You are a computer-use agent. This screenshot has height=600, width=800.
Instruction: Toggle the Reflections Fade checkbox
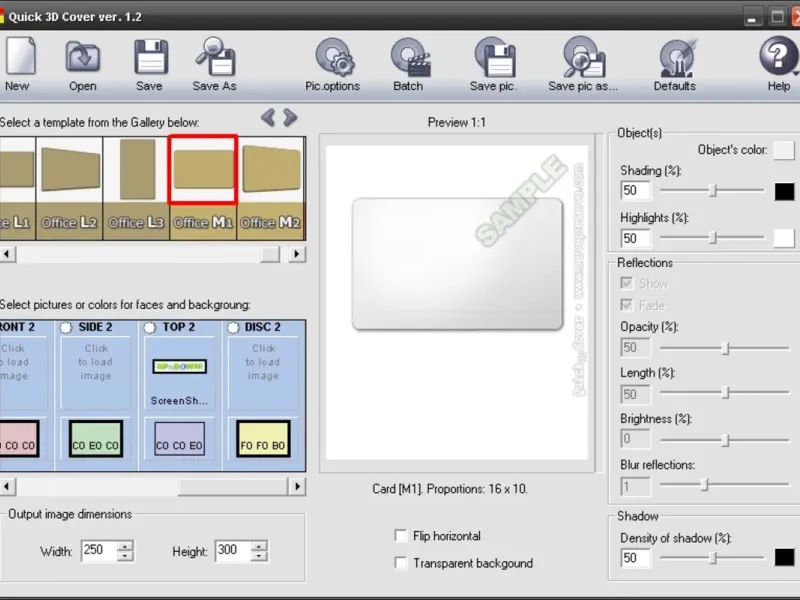627,305
